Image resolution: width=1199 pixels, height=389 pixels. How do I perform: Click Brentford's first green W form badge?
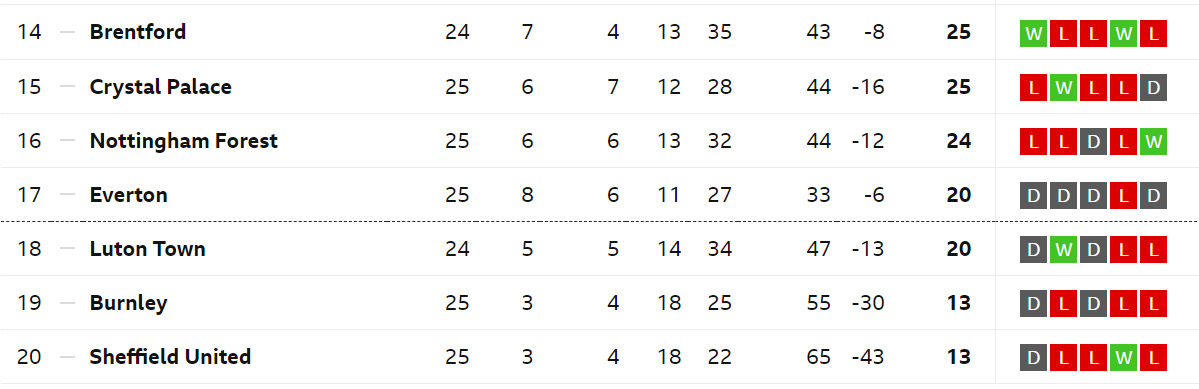pos(1034,34)
